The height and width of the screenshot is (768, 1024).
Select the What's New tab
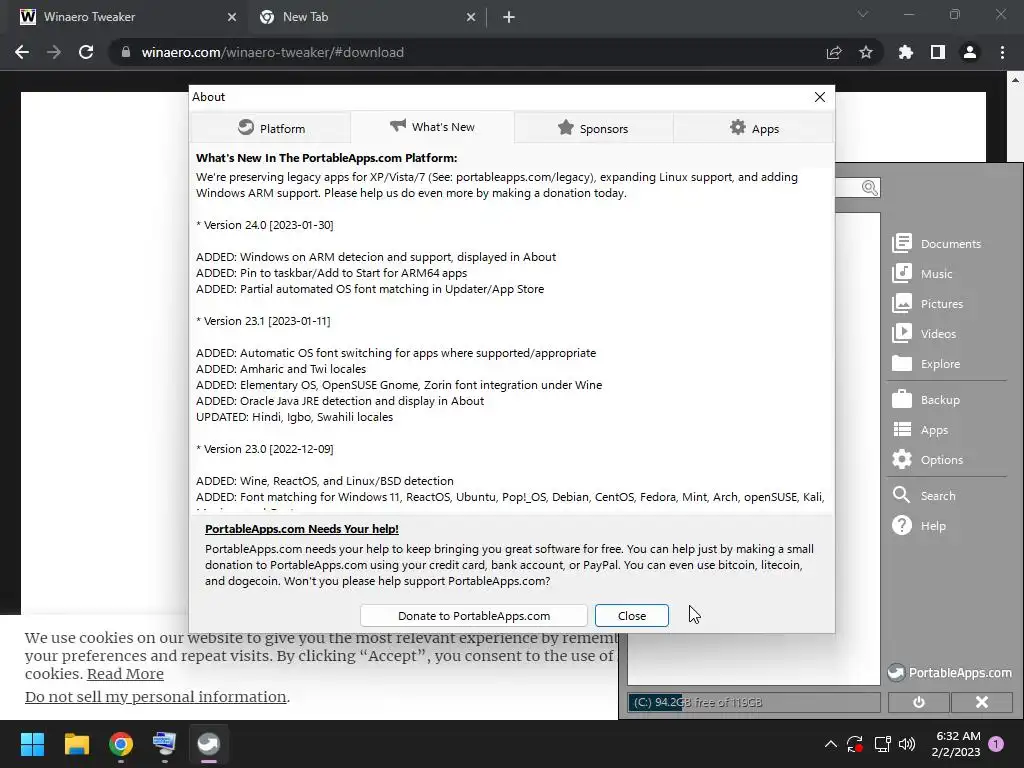coord(432,127)
